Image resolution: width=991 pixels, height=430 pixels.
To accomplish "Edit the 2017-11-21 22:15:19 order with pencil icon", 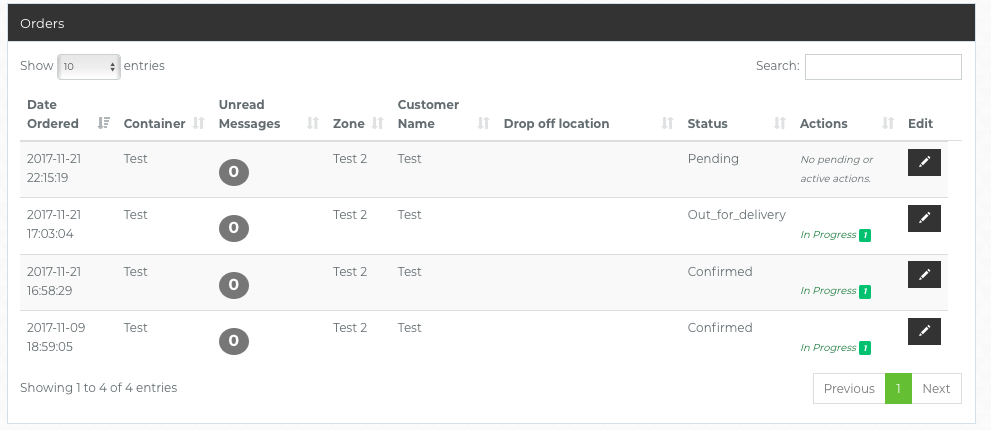I will (x=924, y=162).
